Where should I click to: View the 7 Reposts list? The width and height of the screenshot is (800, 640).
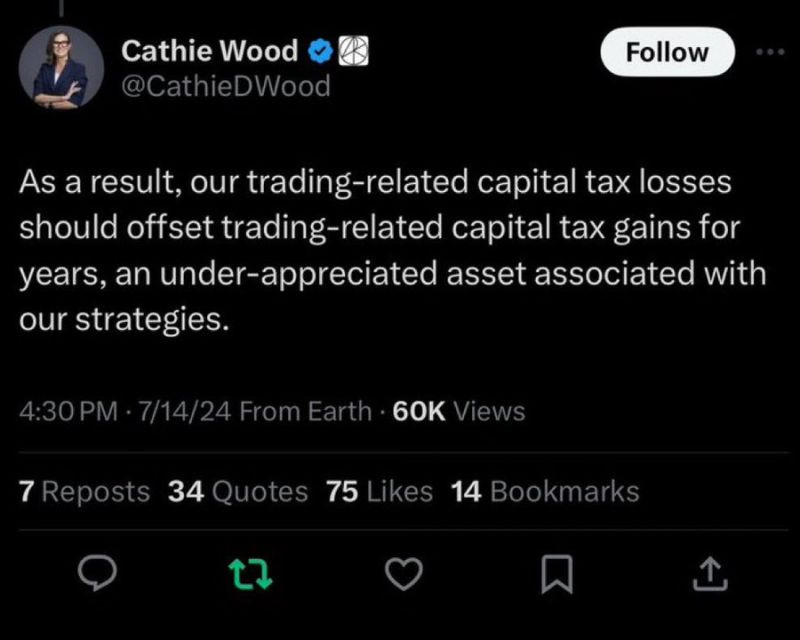pos(84,491)
